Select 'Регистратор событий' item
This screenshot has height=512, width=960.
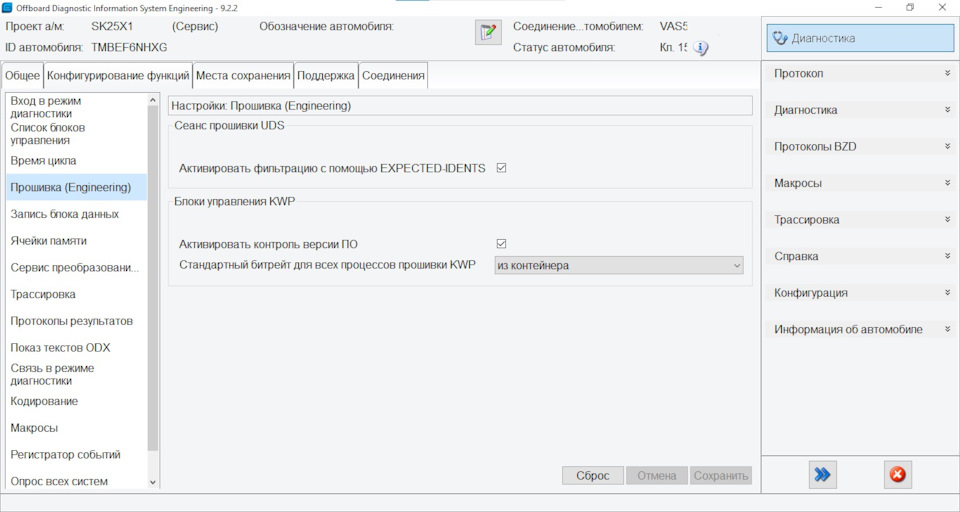pos(77,454)
